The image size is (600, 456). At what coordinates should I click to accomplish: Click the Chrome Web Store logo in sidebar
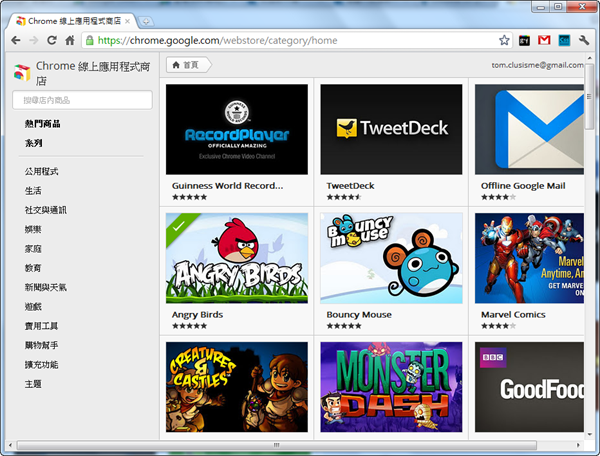[x=21, y=72]
